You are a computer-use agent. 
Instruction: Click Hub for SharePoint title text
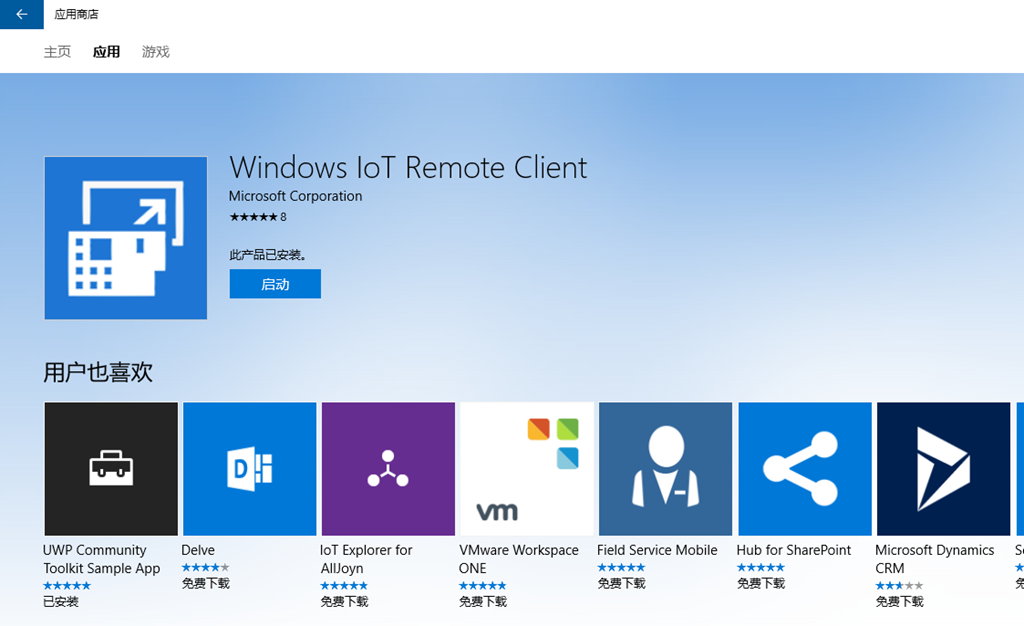click(793, 550)
